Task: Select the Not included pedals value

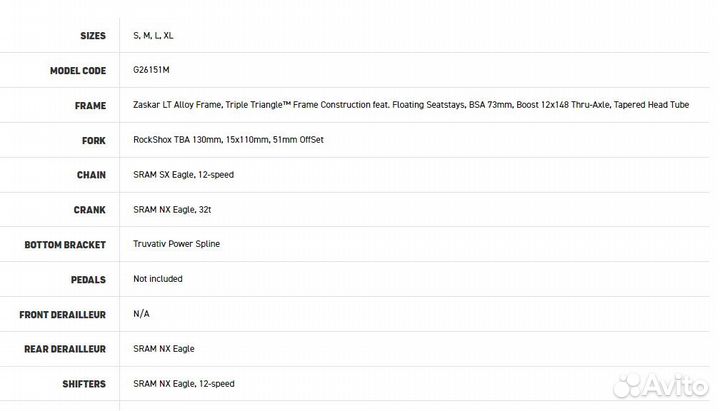Action: tap(158, 279)
